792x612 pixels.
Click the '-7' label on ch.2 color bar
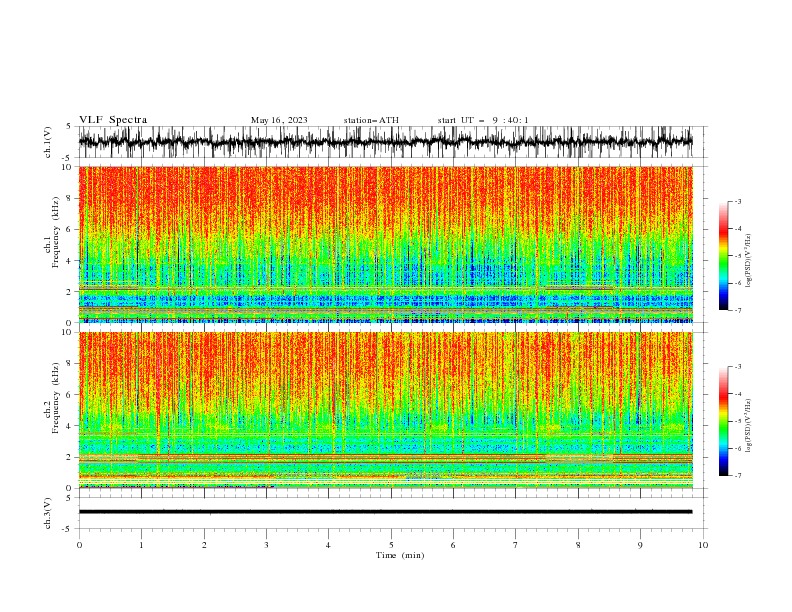tap(737, 476)
